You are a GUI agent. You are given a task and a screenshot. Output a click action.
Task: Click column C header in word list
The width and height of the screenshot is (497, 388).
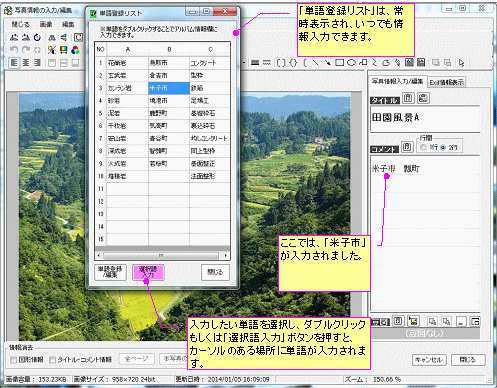[x=210, y=49]
